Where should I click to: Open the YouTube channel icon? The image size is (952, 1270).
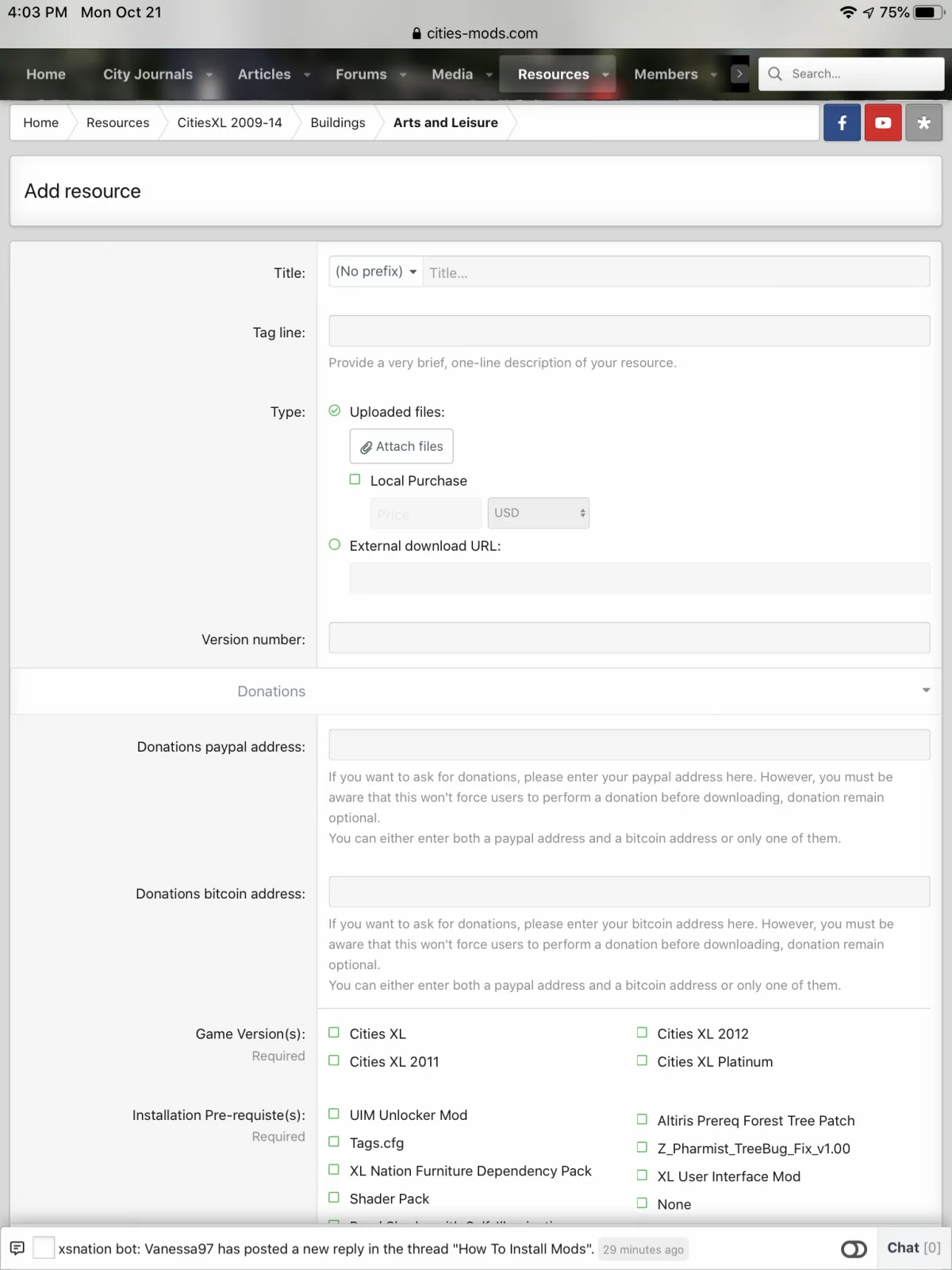pos(883,123)
